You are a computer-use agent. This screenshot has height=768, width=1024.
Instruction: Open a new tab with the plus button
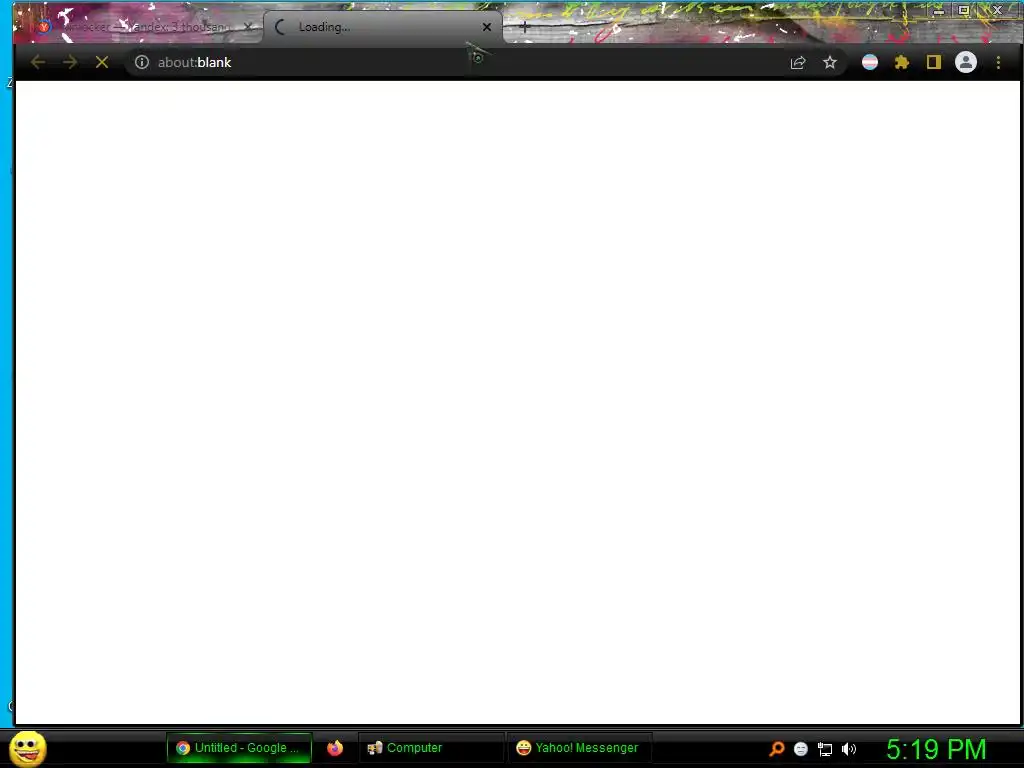(x=524, y=27)
